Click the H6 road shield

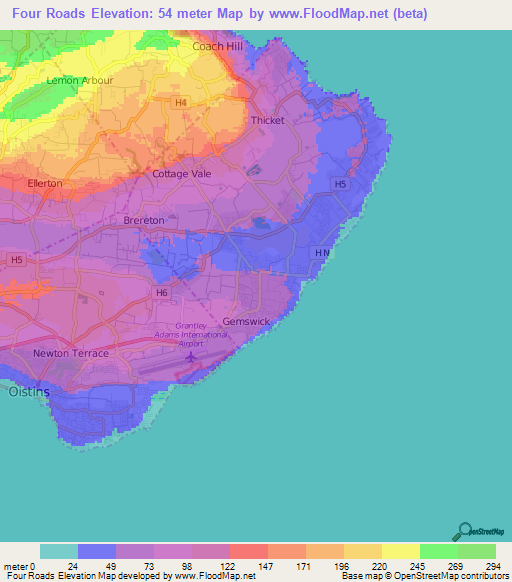(x=162, y=292)
